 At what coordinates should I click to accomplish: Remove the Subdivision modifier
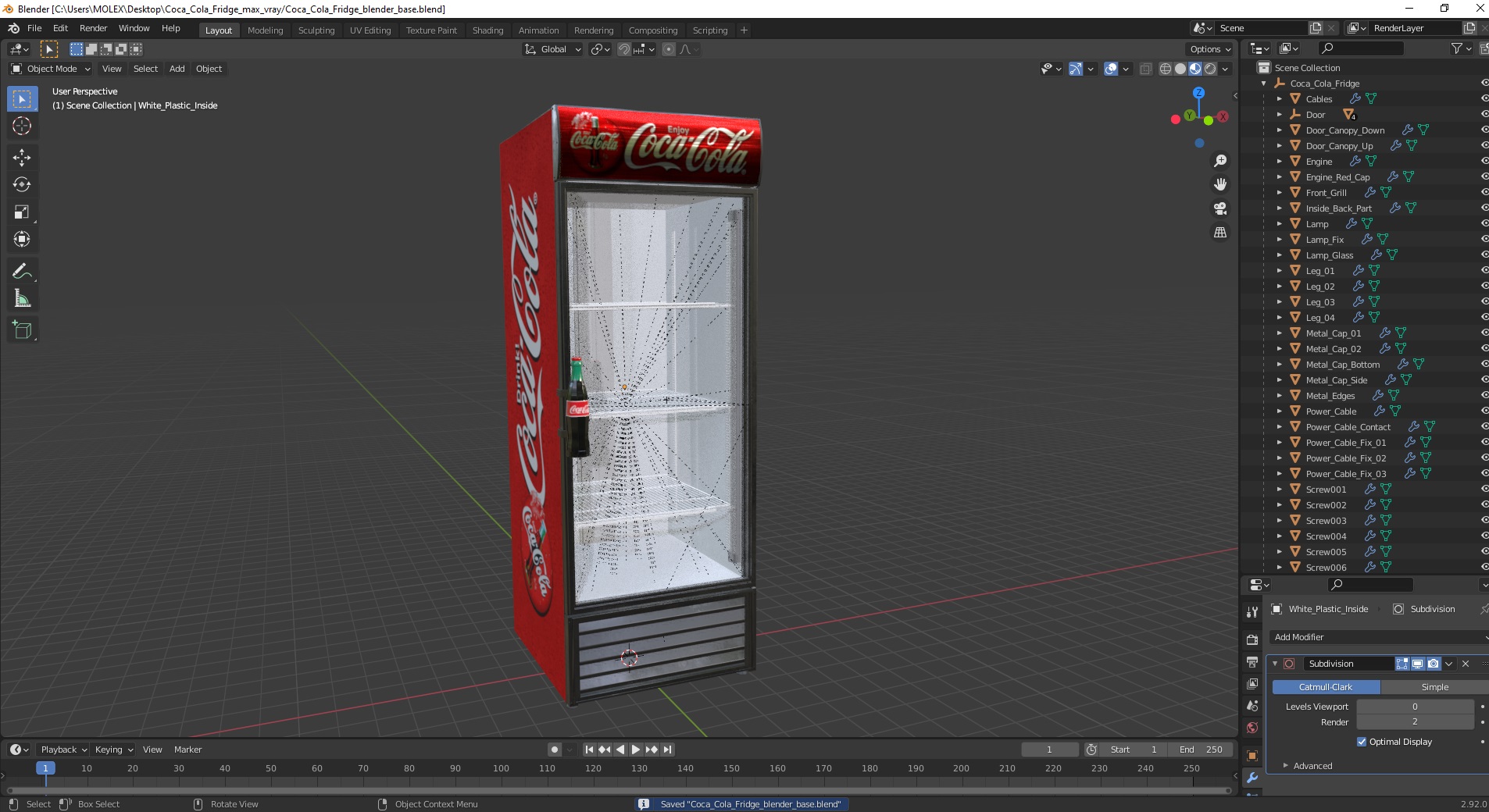(1466, 664)
